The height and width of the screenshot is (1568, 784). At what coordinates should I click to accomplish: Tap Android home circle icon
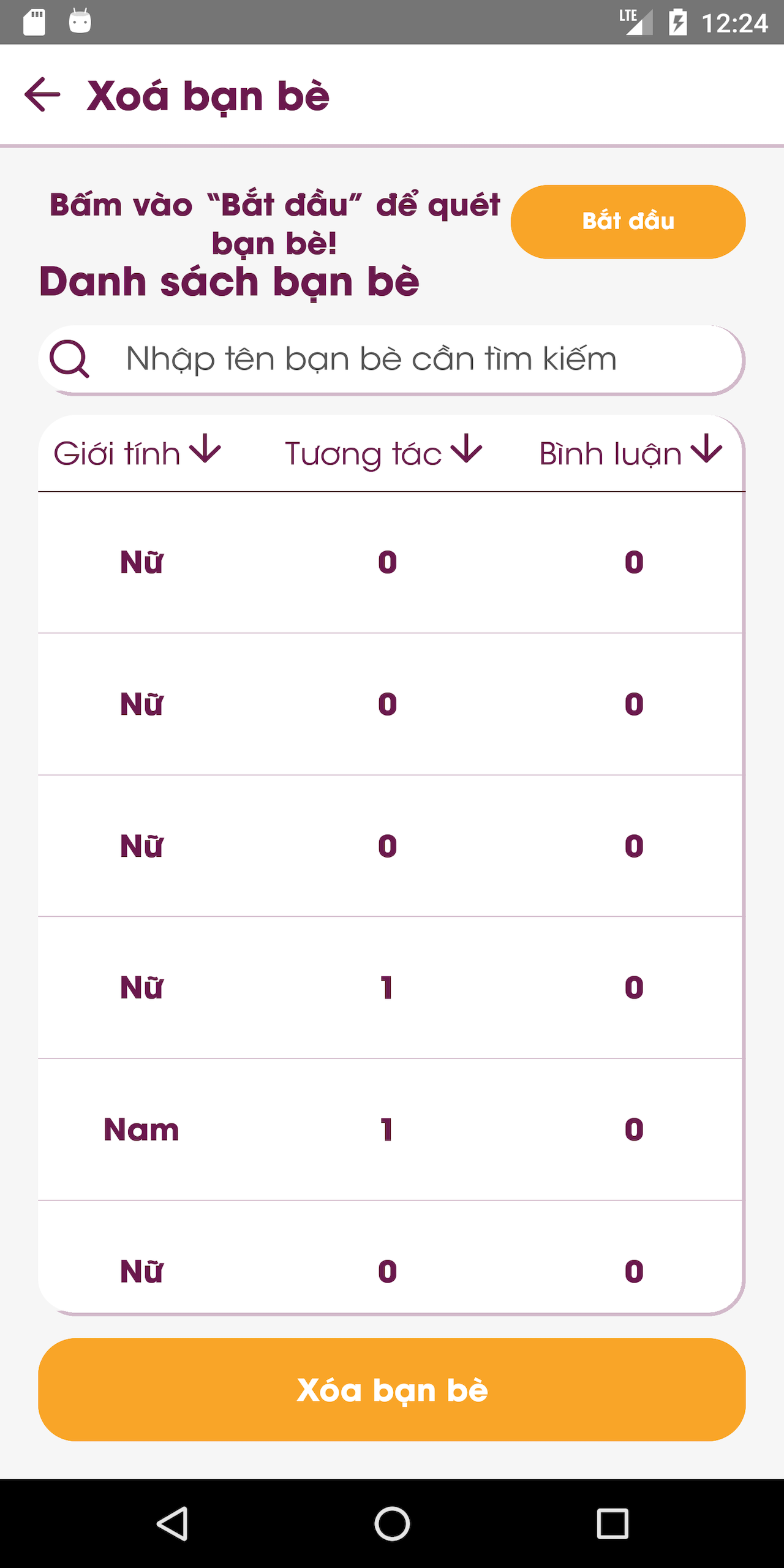392,1523
